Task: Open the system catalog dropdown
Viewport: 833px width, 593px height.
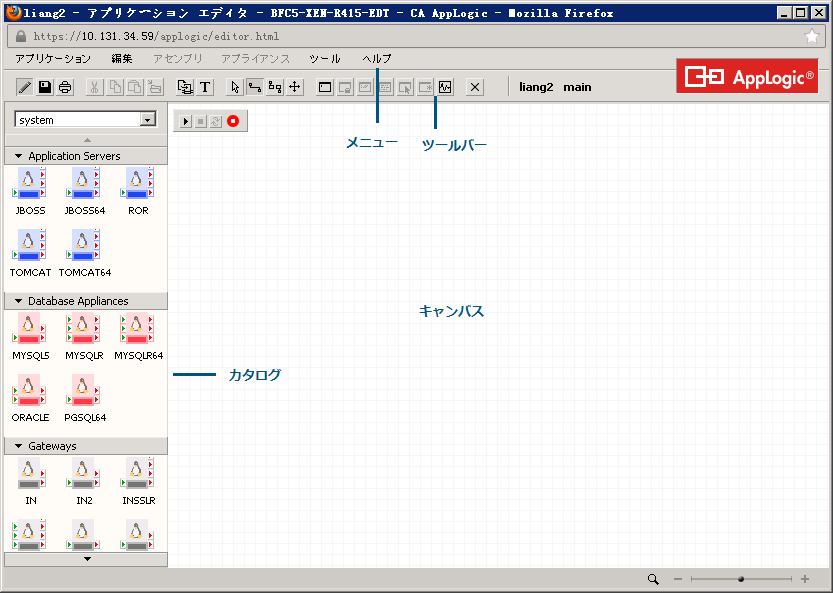Action: click(x=148, y=120)
